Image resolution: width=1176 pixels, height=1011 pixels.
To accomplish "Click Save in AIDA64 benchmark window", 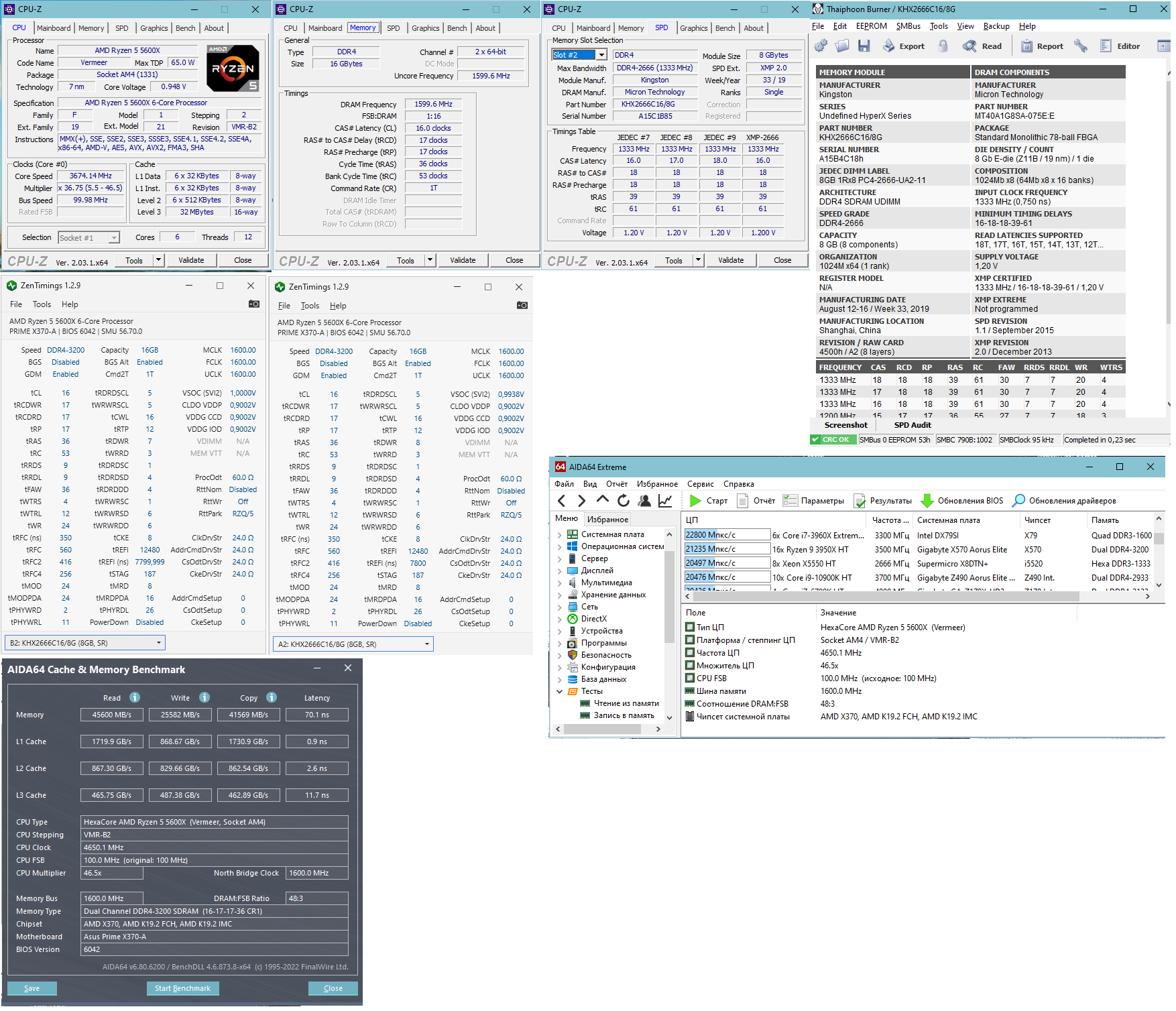I will pyautogui.click(x=32, y=988).
